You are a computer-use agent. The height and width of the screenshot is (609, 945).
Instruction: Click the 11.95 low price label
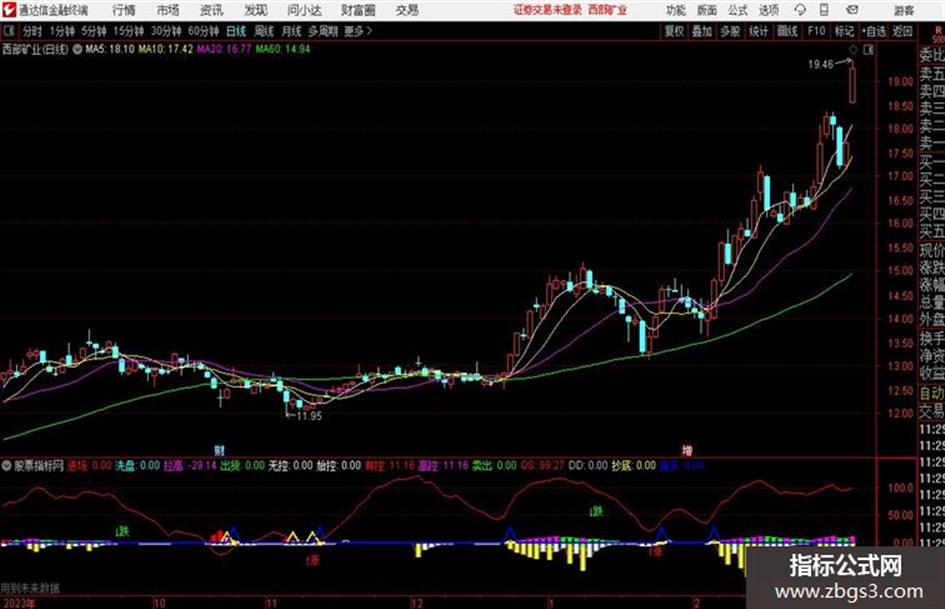point(309,416)
